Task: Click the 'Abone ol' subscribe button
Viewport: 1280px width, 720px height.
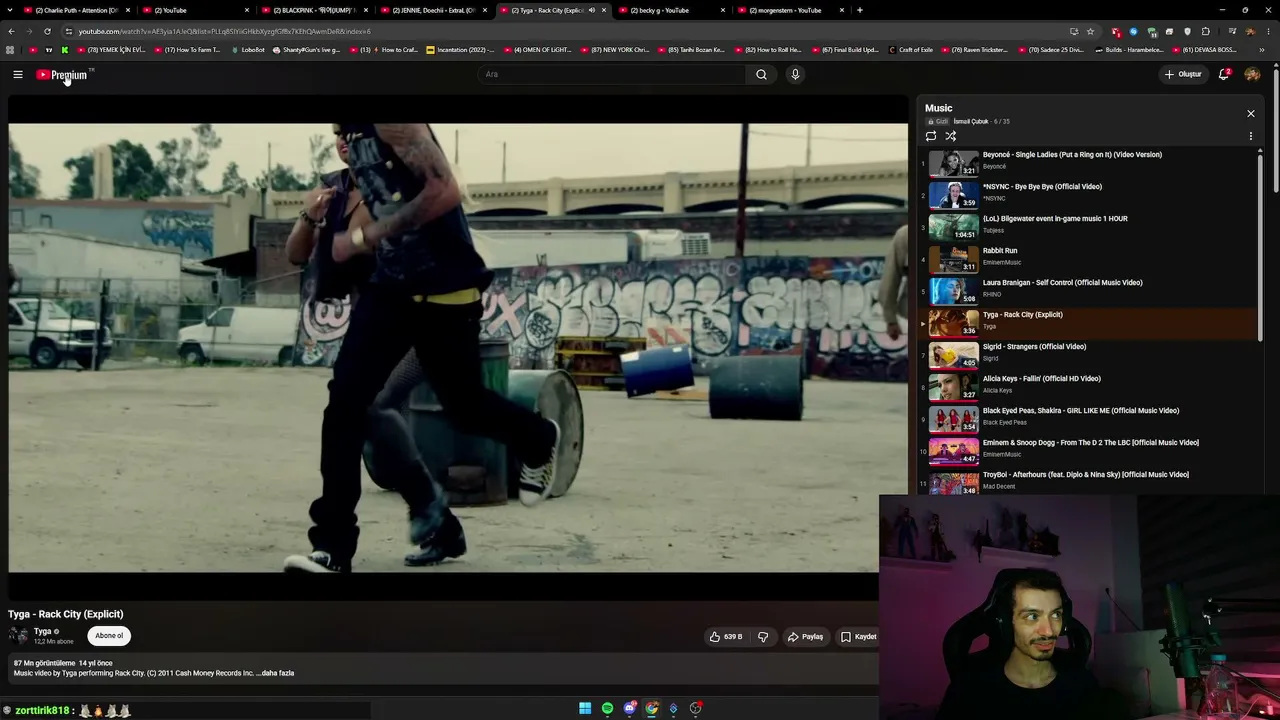Action: tap(109, 636)
